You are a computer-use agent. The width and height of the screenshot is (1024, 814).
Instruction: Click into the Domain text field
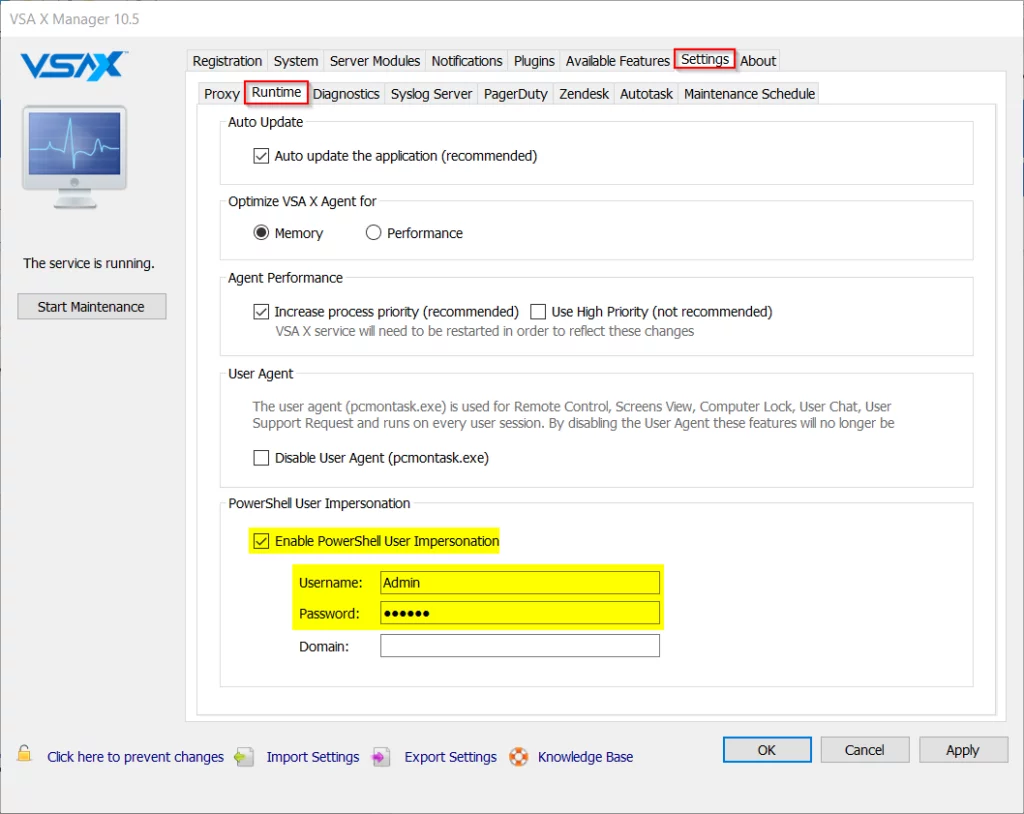(519, 646)
